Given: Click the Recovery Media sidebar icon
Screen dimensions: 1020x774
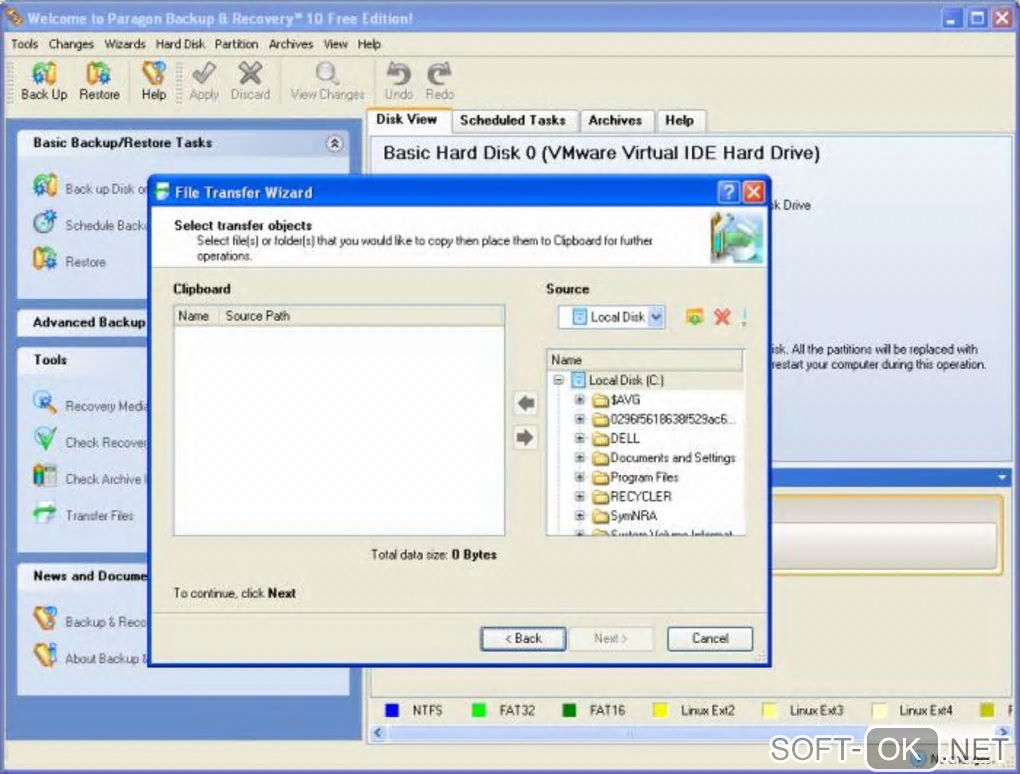Looking at the screenshot, I should pyautogui.click(x=45, y=403).
